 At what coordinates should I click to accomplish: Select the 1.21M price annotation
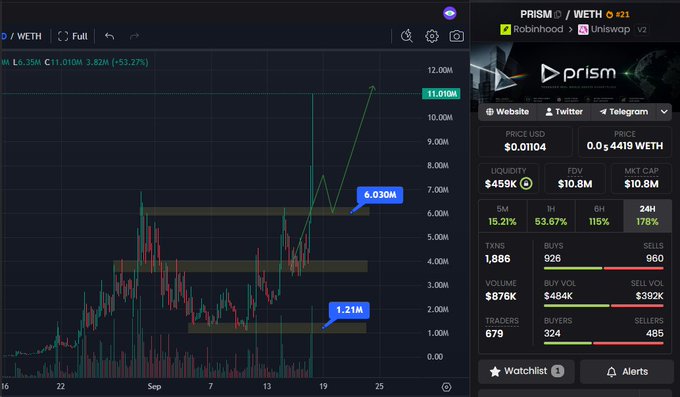click(x=349, y=310)
